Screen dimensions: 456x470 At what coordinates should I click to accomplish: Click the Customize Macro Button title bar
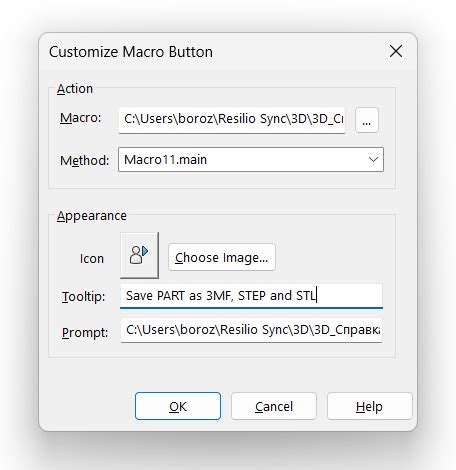tap(213, 52)
